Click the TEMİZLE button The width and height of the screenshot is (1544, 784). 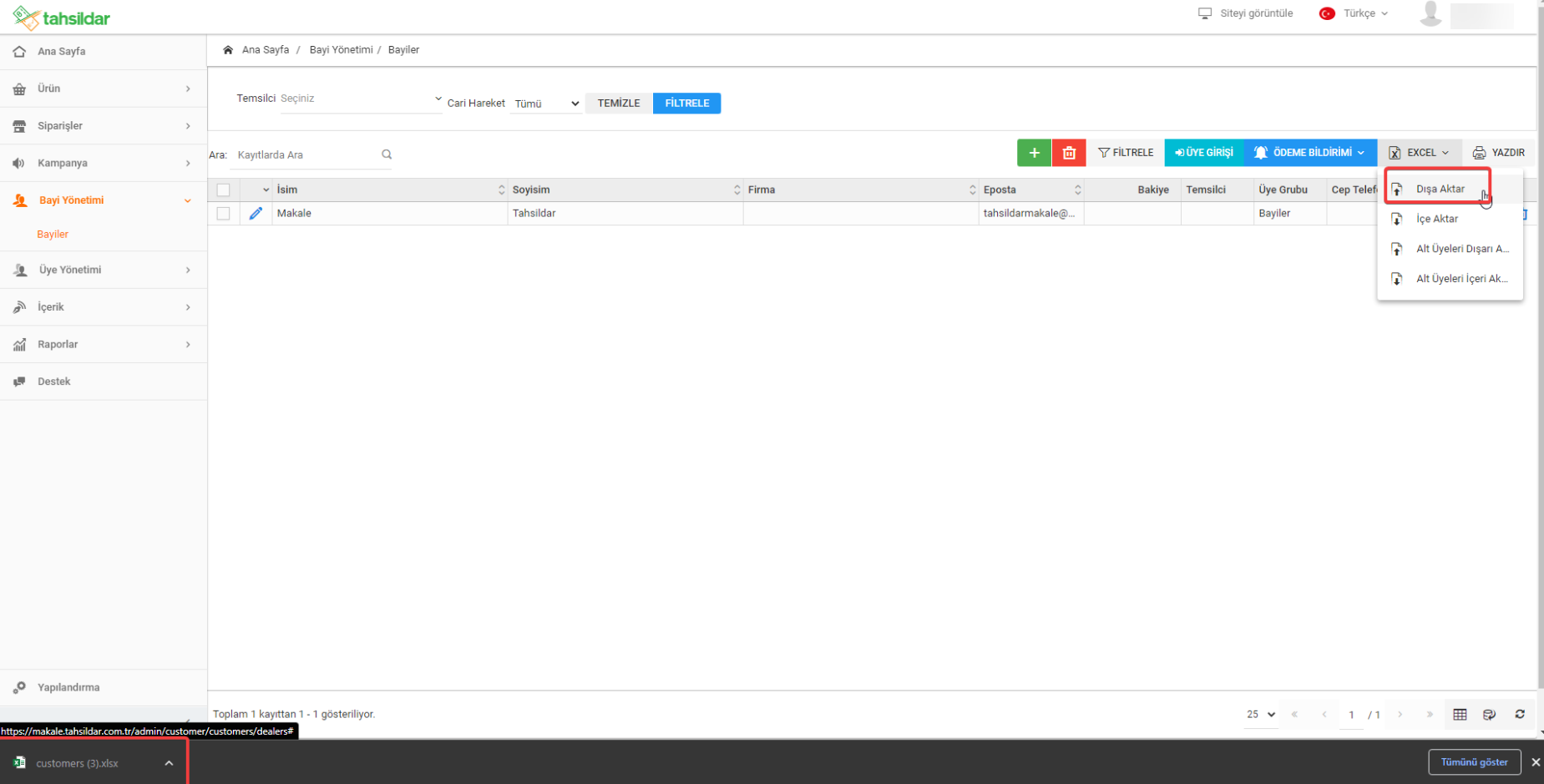pos(619,104)
